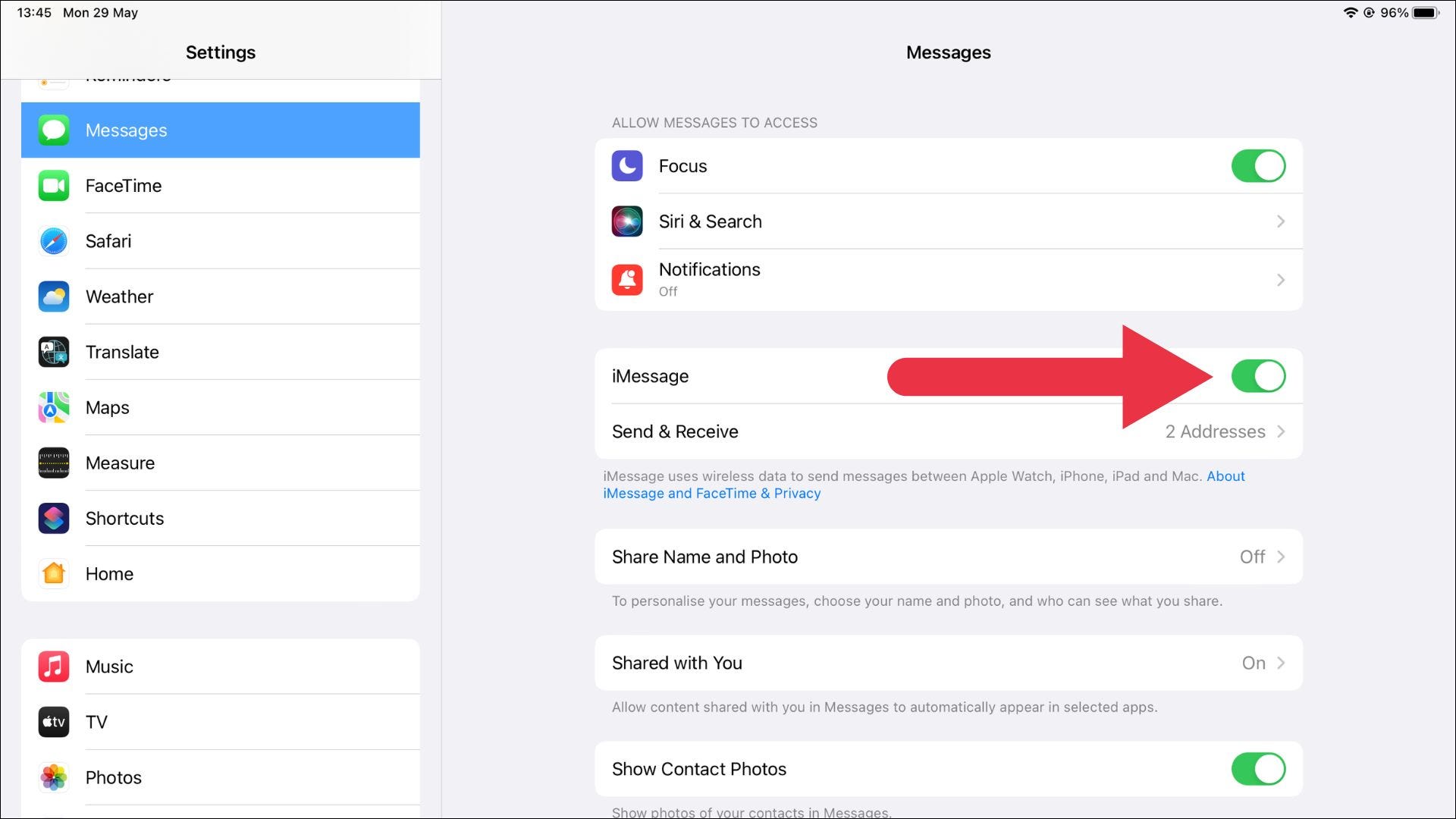Select the Weather app icon
This screenshot has height=819, width=1456.
click(54, 297)
